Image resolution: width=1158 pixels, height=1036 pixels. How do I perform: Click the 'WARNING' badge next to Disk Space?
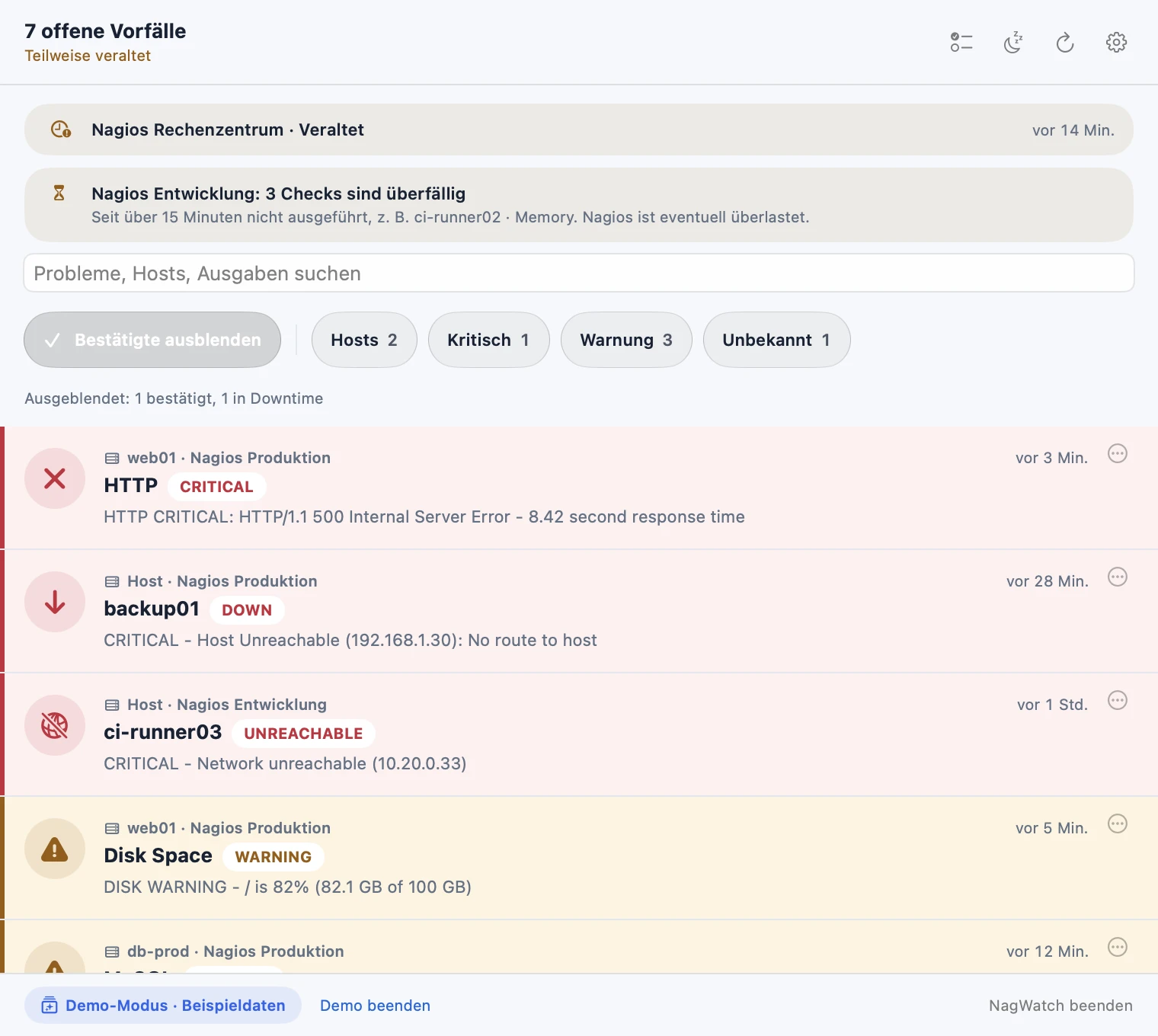(x=274, y=857)
